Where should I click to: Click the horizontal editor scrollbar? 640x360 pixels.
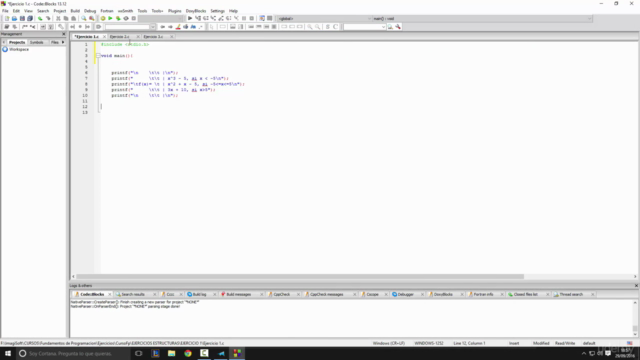(x=300, y=276)
